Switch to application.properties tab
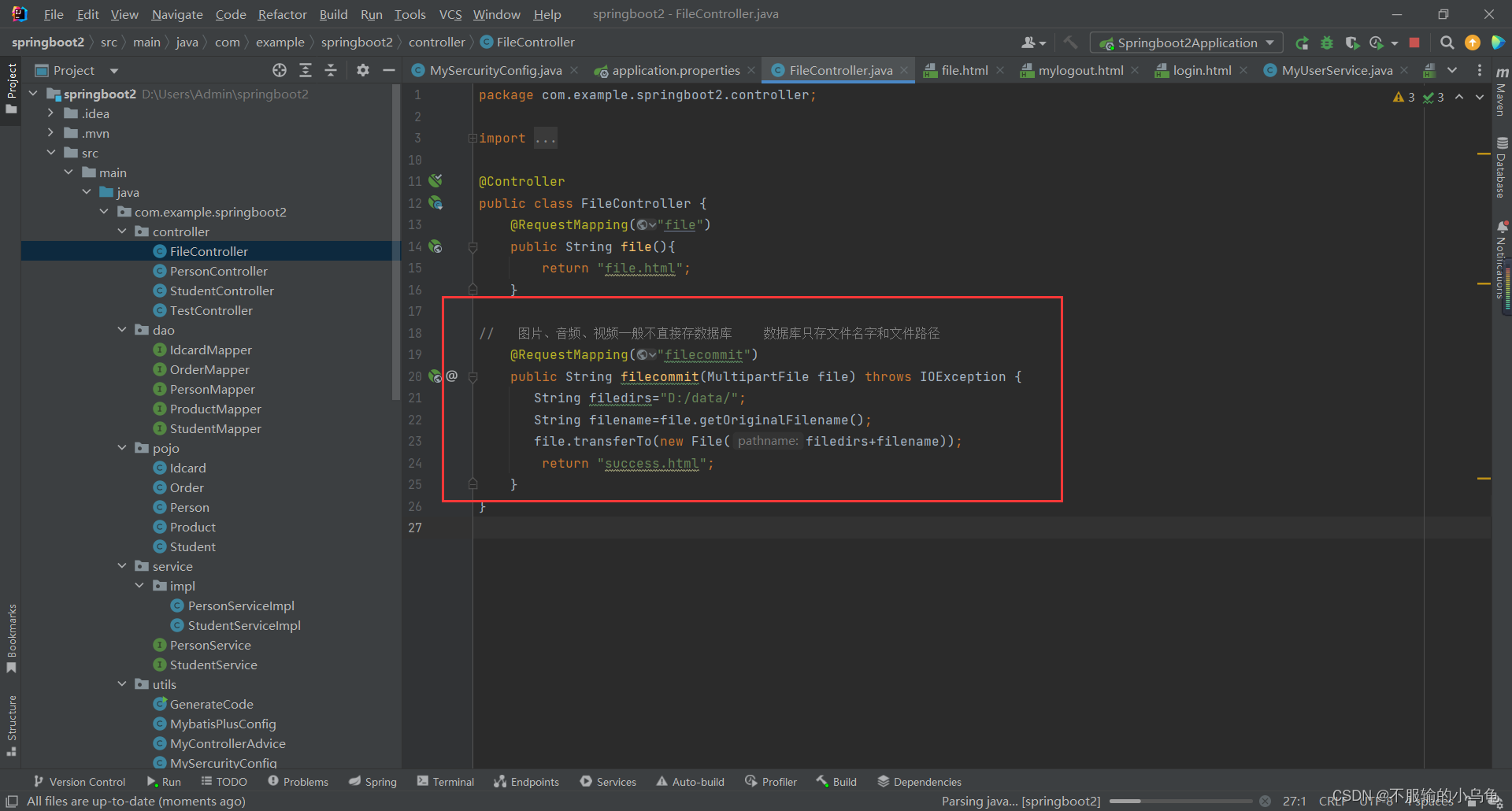Image resolution: width=1512 pixels, height=811 pixels. [x=676, y=70]
